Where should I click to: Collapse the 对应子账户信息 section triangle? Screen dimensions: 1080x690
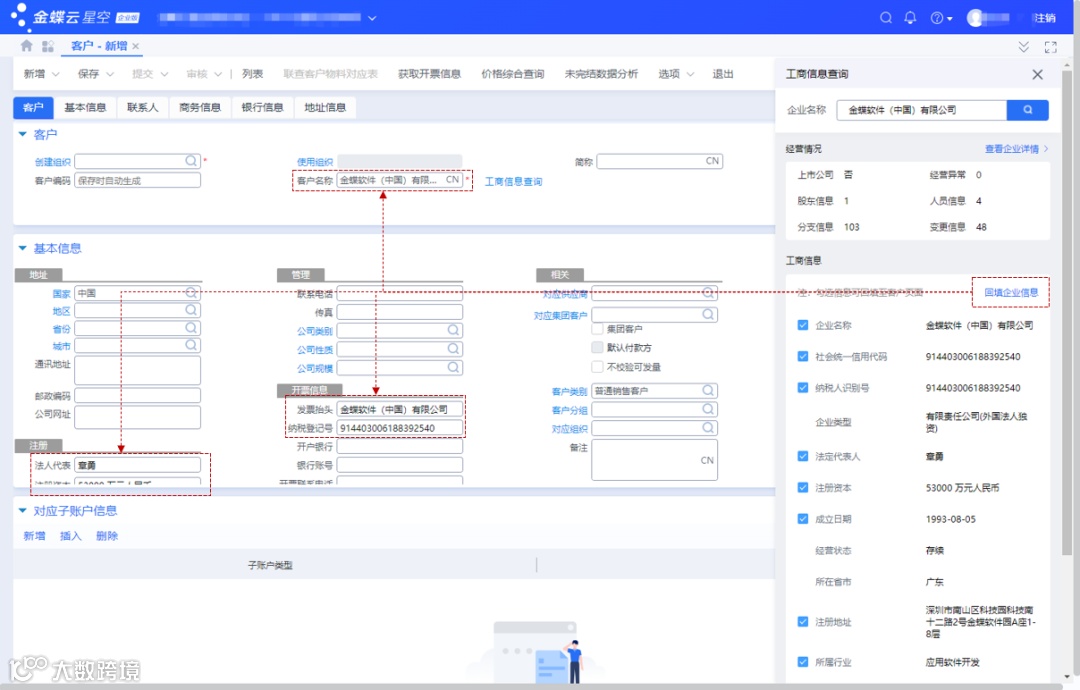pyautogui.click(x=22, y=510)
